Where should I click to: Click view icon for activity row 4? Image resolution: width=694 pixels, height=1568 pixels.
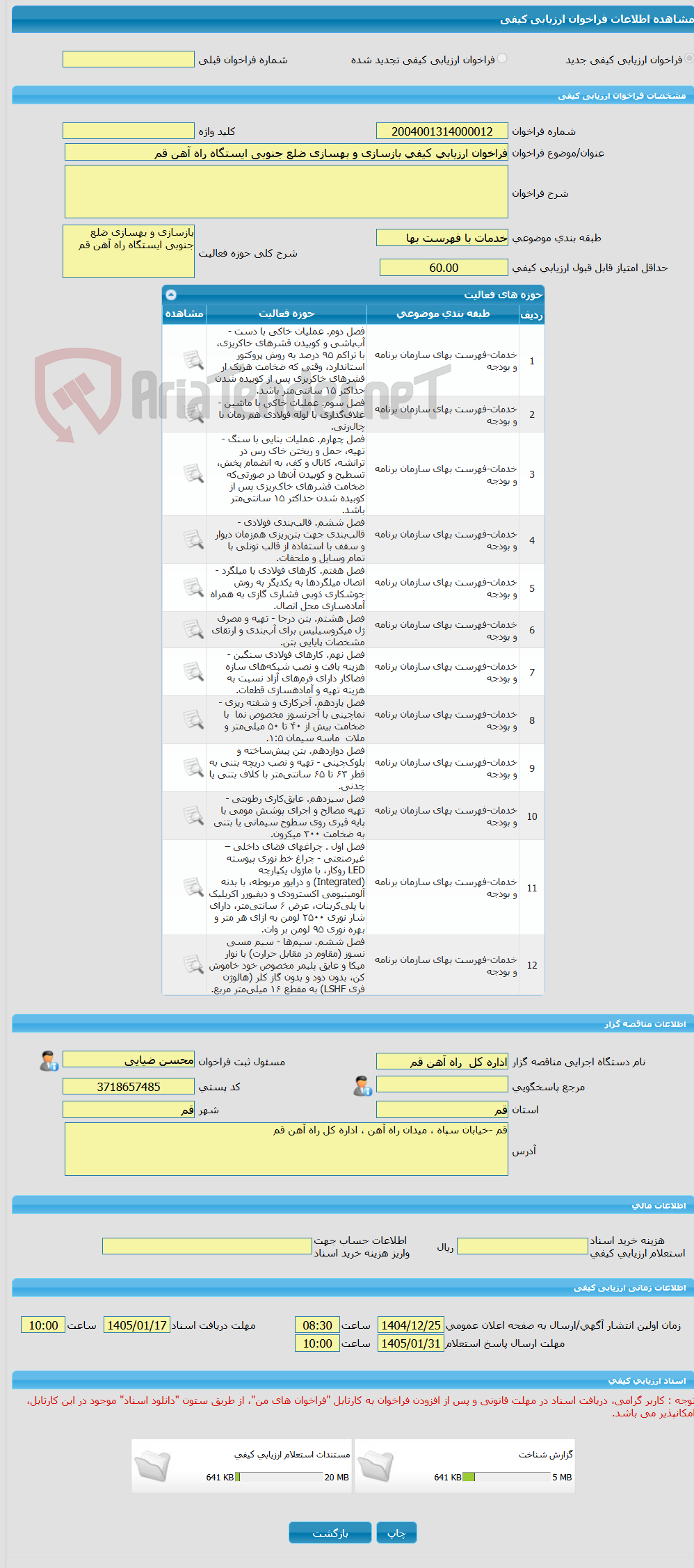pos(193,540)
